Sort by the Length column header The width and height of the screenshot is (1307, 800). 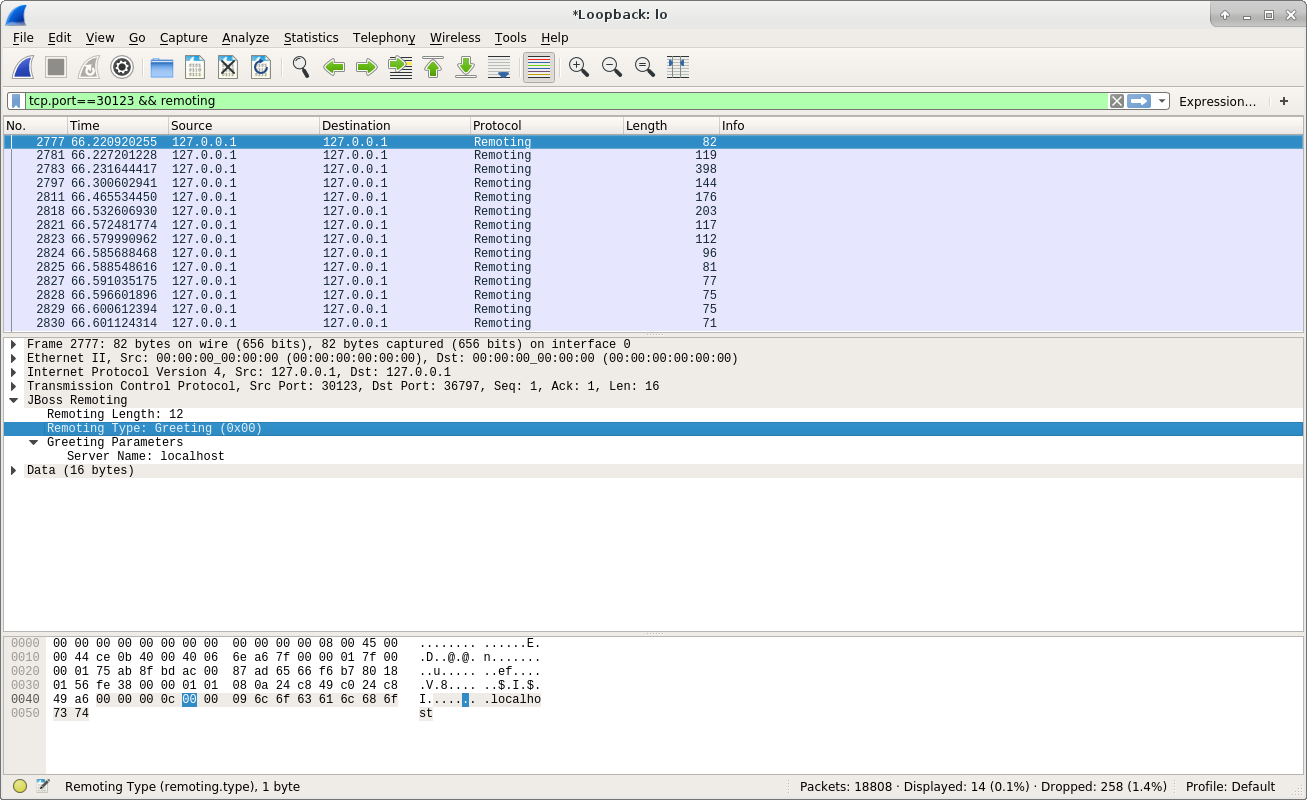[671, 125]
